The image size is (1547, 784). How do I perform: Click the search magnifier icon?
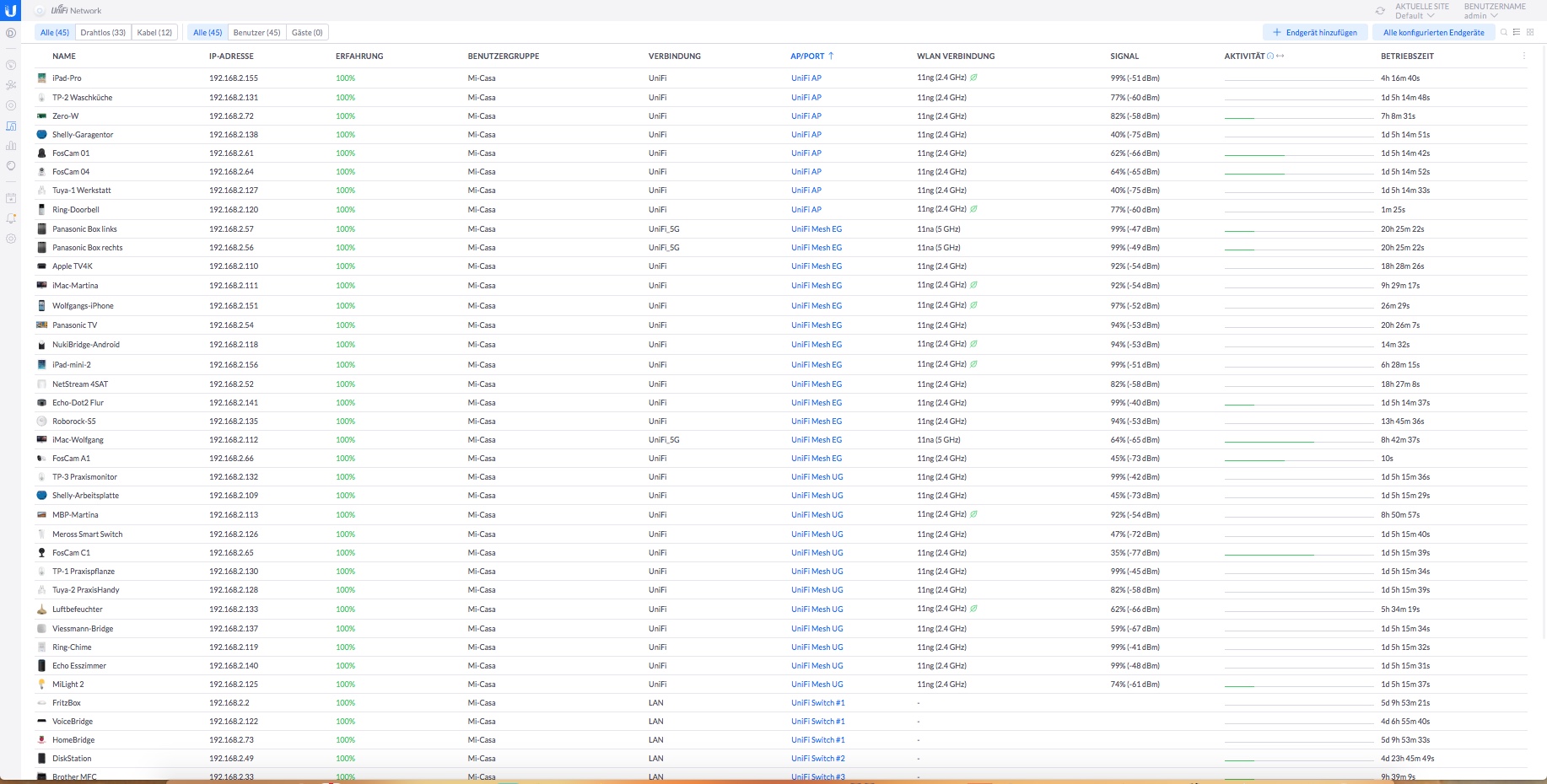[x=1503, y=32]
